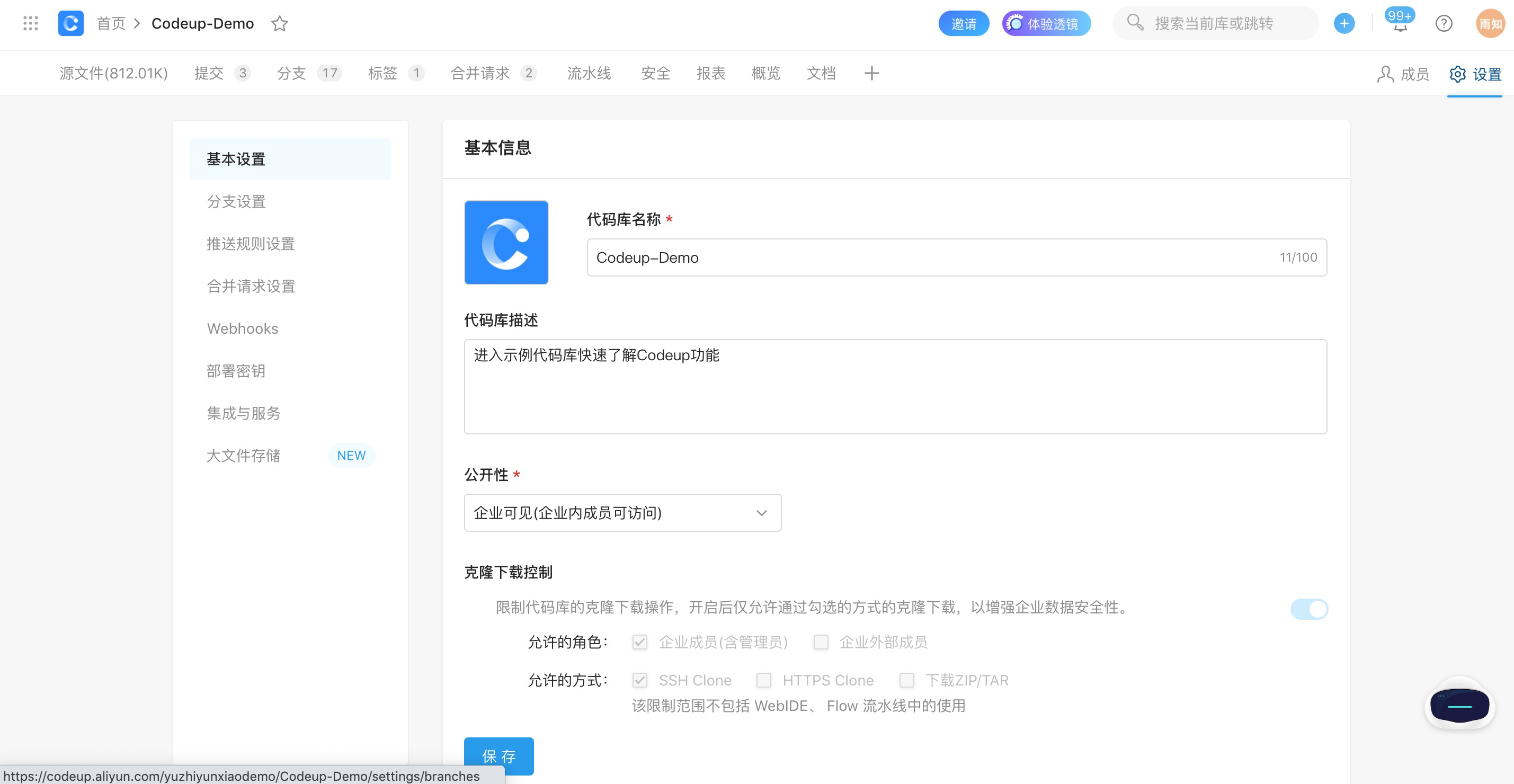Click Codeup-Demo breadcrumb title

[203, 23]
